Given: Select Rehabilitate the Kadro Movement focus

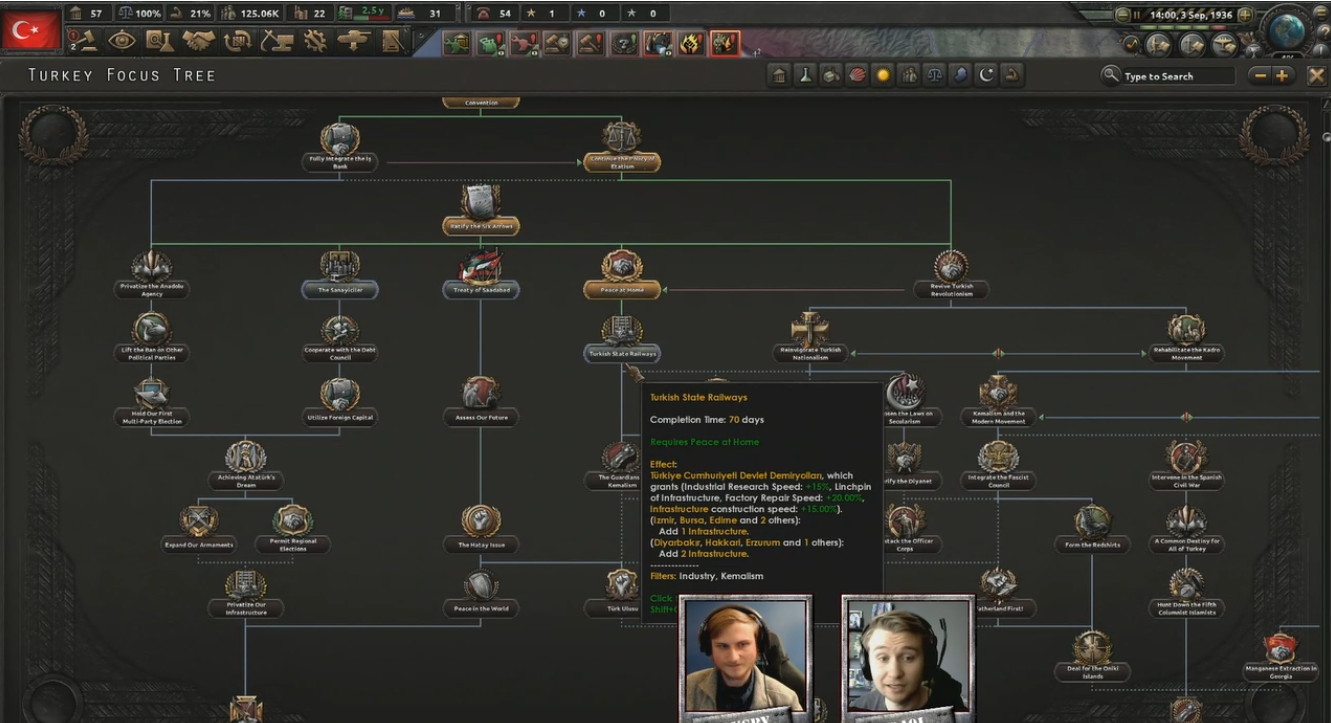Looking at the screenshot, I should 1187,338.
